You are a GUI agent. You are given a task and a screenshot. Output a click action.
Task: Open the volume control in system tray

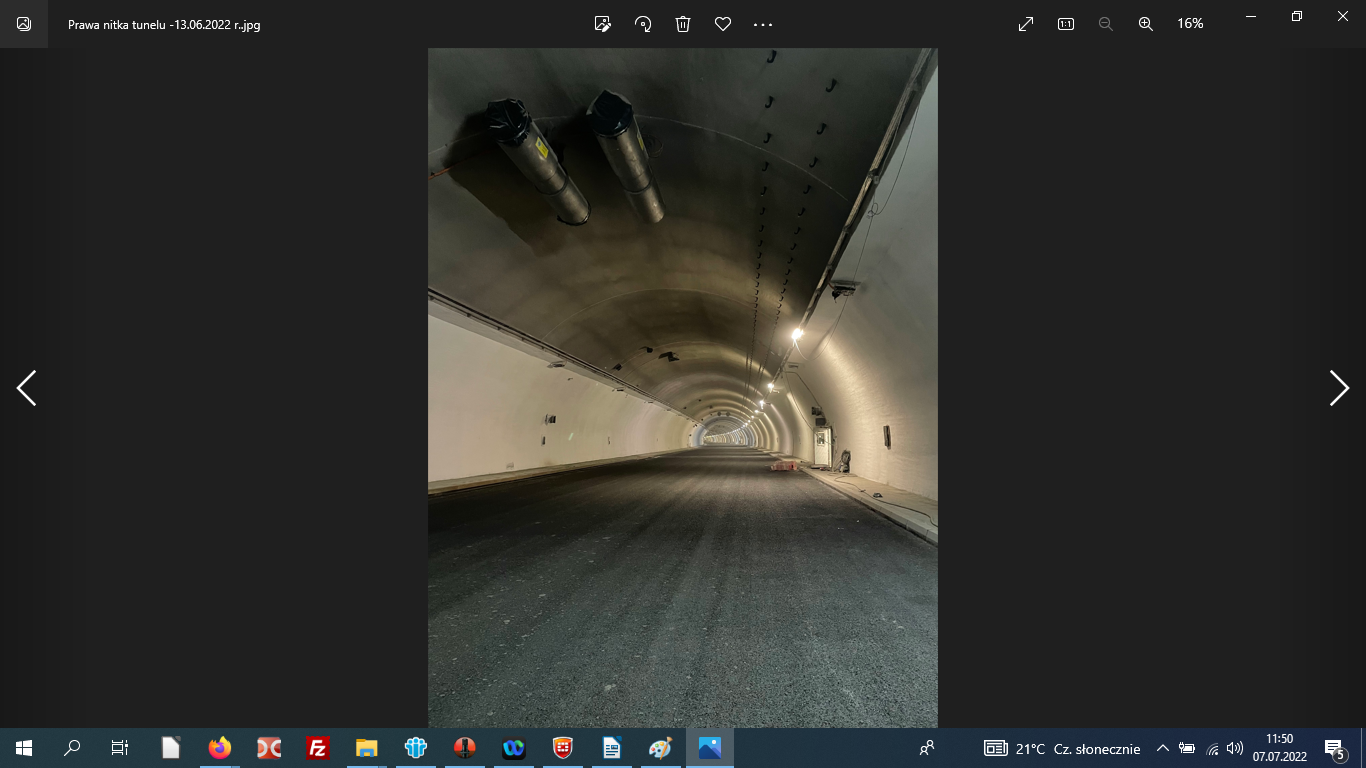tap(1235, 748)
